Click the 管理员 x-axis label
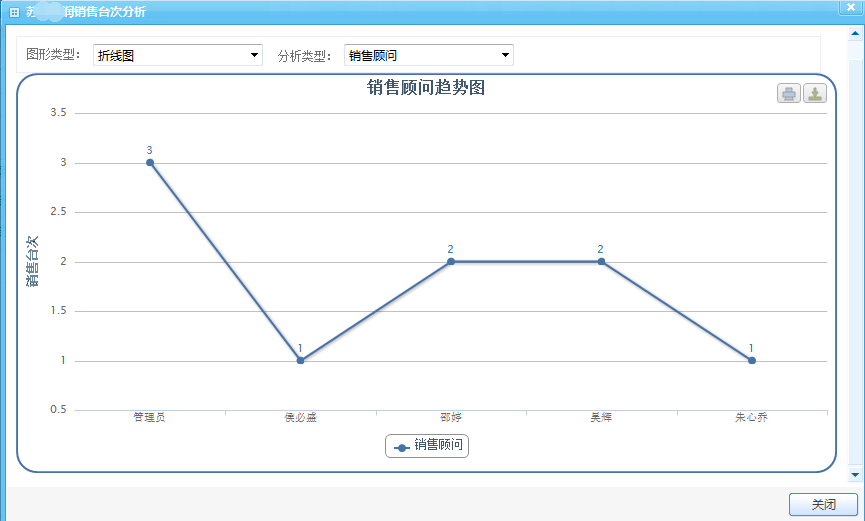 pyautogui.click(x=149, y=417)
